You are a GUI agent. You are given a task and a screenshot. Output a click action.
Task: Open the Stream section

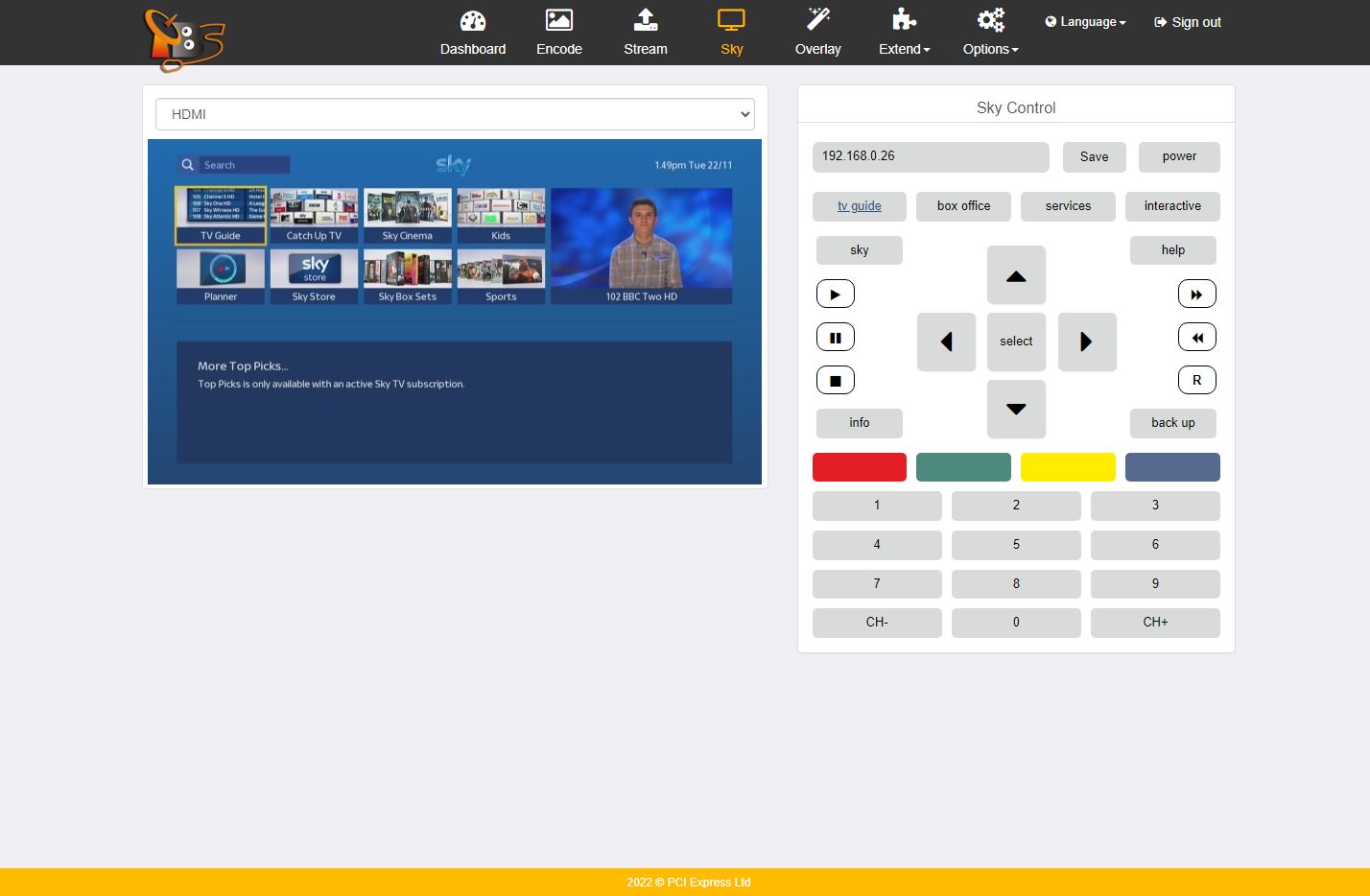[x=645, y=33]
